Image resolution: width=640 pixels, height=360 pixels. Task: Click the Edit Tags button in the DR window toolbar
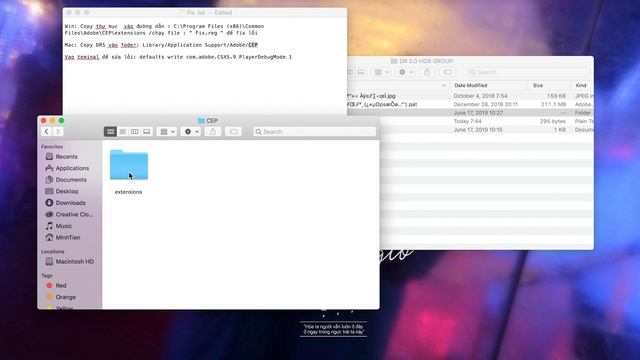tap(448, 72)
